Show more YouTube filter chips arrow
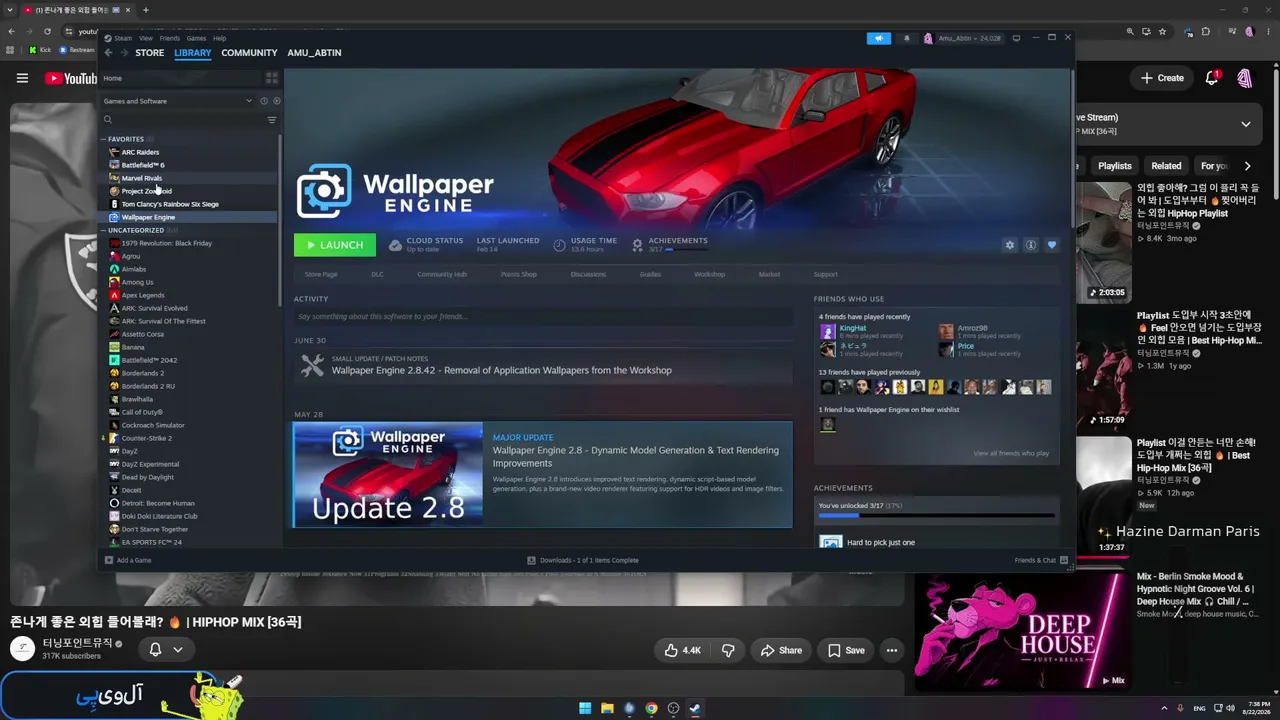The height and width of the screenshot is (720, 1280). 1247,166
